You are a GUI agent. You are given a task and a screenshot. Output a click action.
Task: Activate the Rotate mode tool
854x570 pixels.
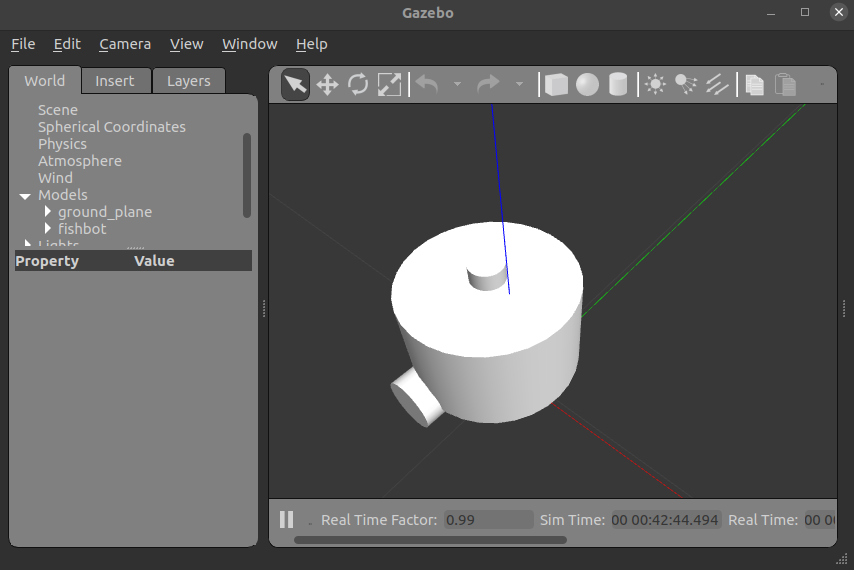point(358,85)
